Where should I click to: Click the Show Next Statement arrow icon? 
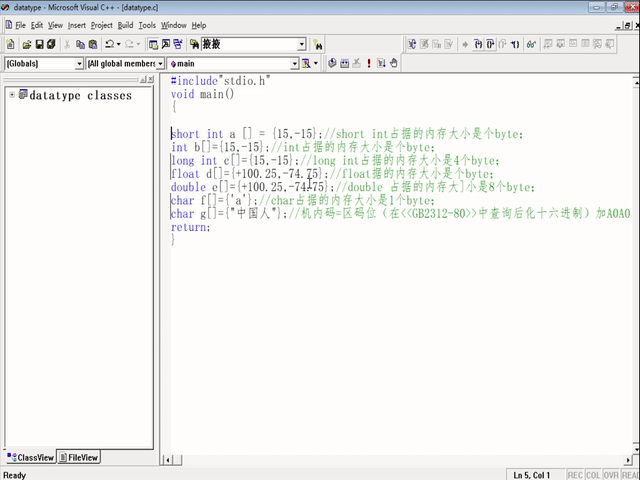tap(465, 44)
